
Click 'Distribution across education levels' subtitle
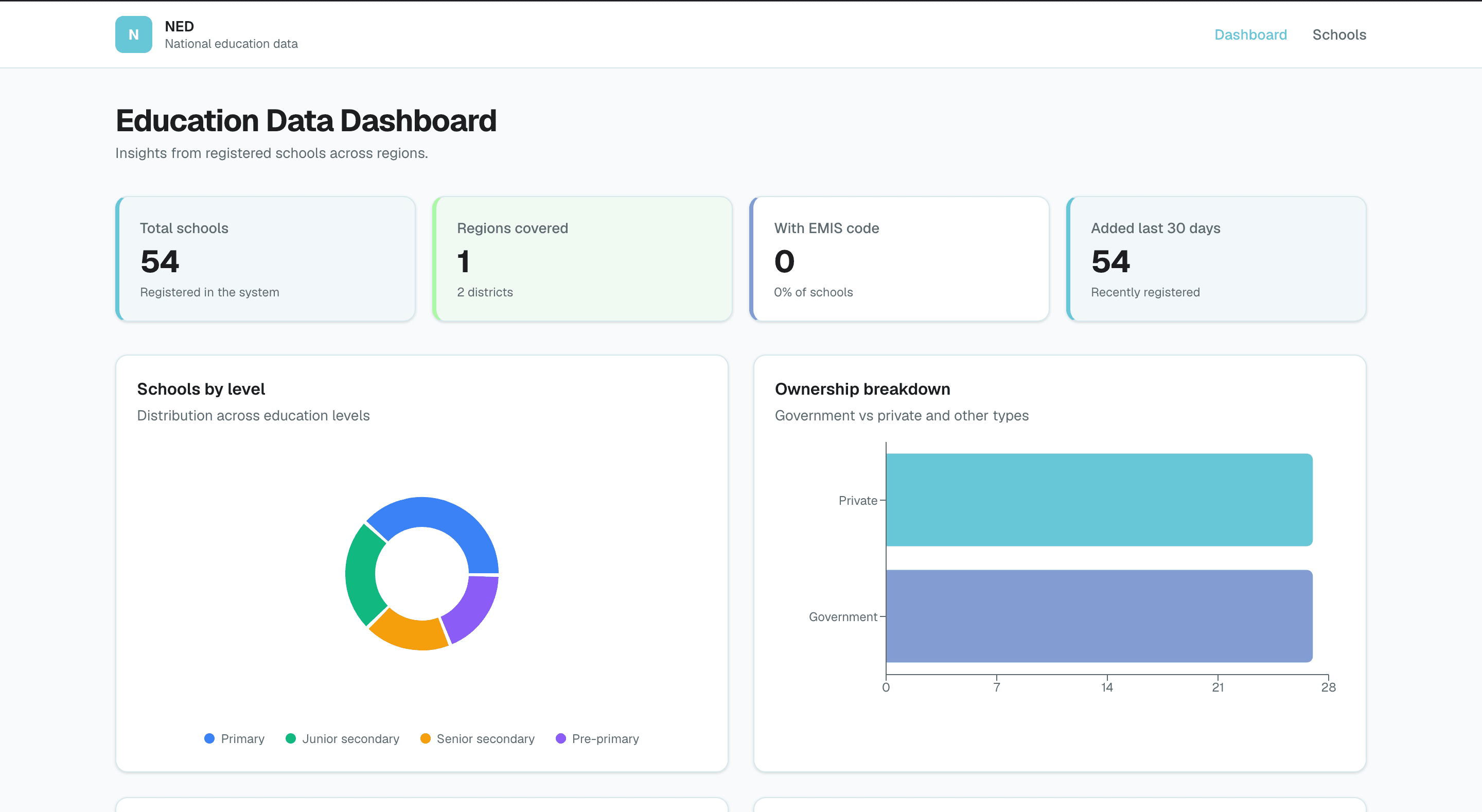[x=253, y=415]
